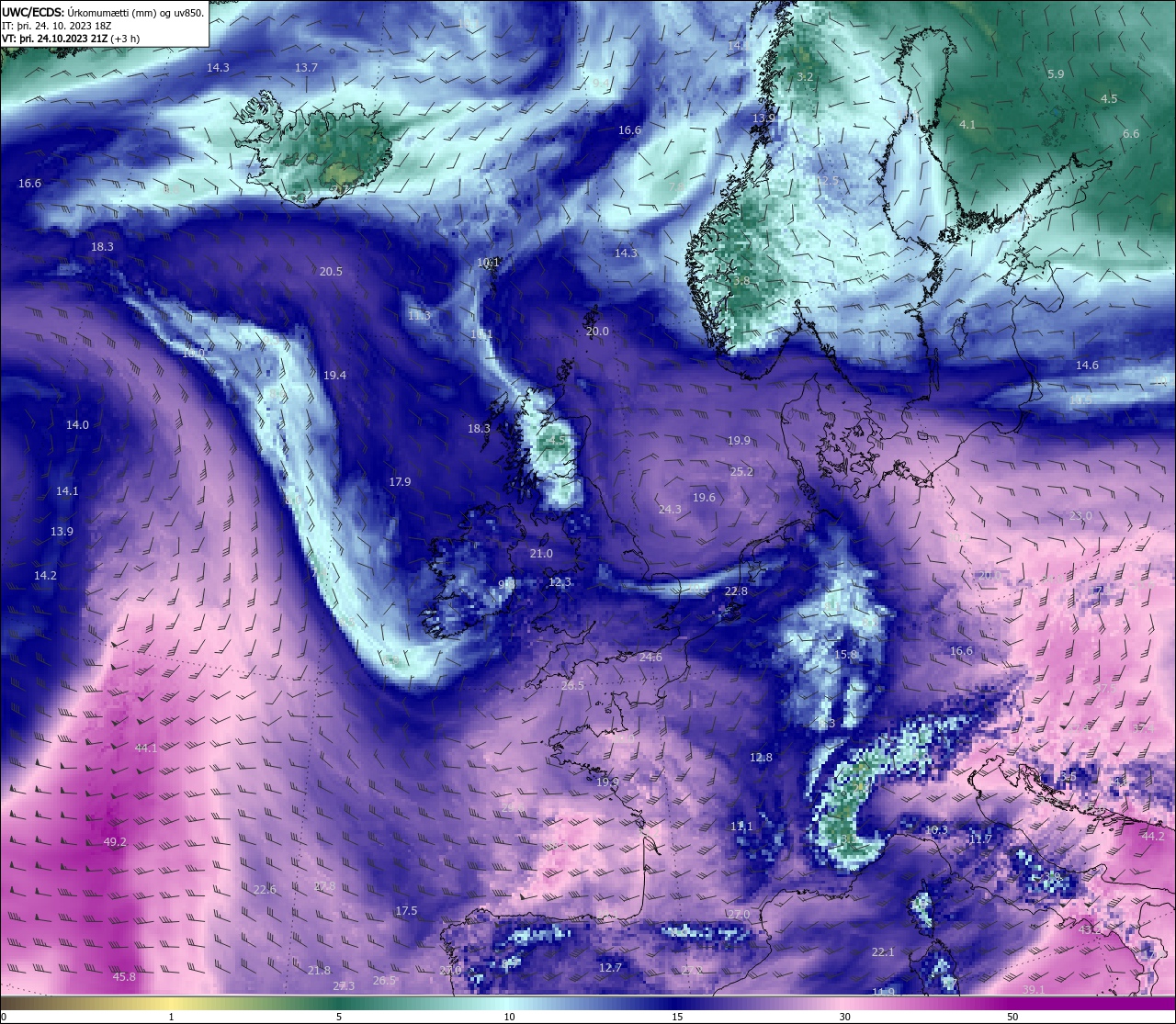This screenshot has height=1024, width=1176.
Task: Click the 11.7 value label
Action: [x=980, y=839]
